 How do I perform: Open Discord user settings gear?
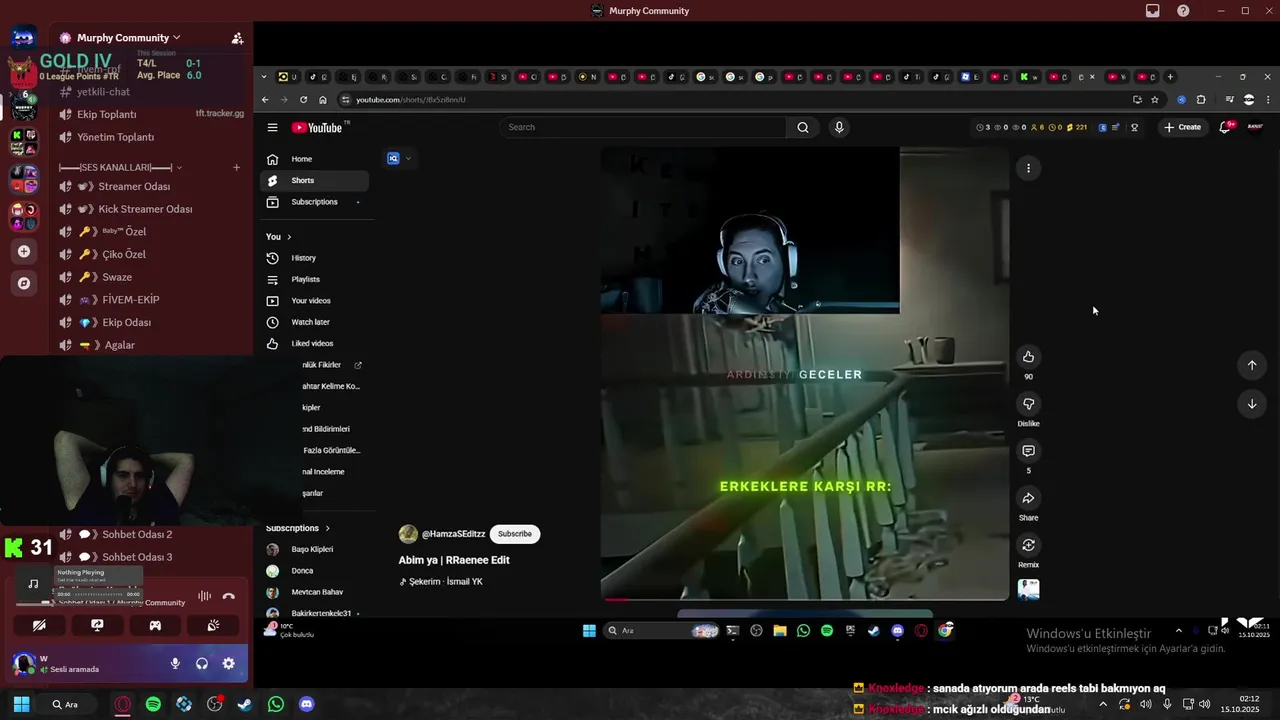229,663
